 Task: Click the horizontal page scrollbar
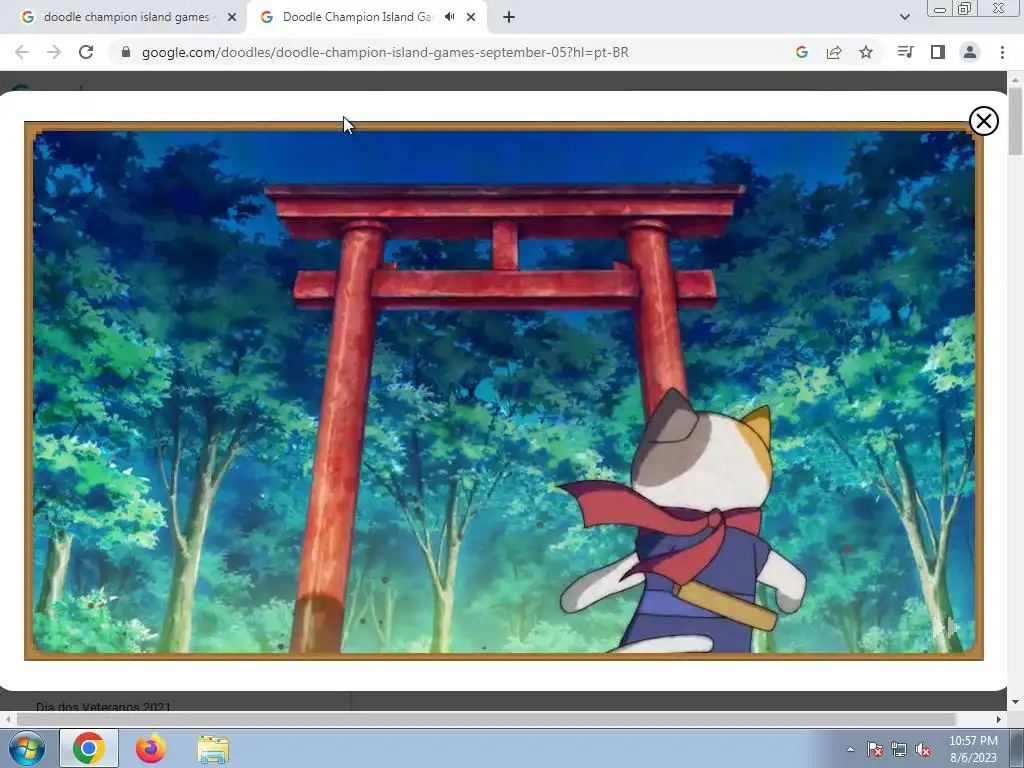point(485,719)
